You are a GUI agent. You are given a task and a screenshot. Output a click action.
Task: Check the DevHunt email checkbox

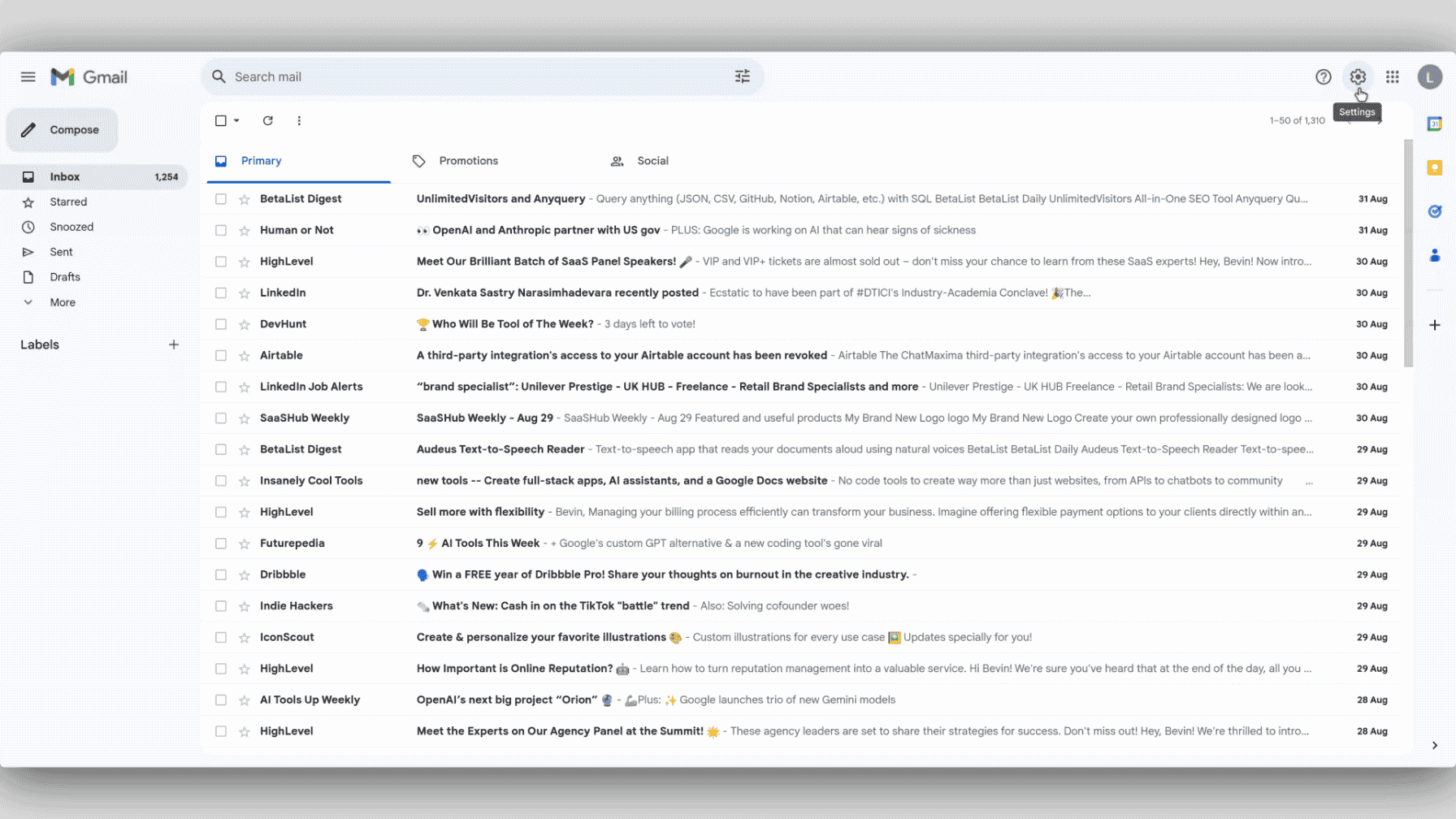click(221, 324)
